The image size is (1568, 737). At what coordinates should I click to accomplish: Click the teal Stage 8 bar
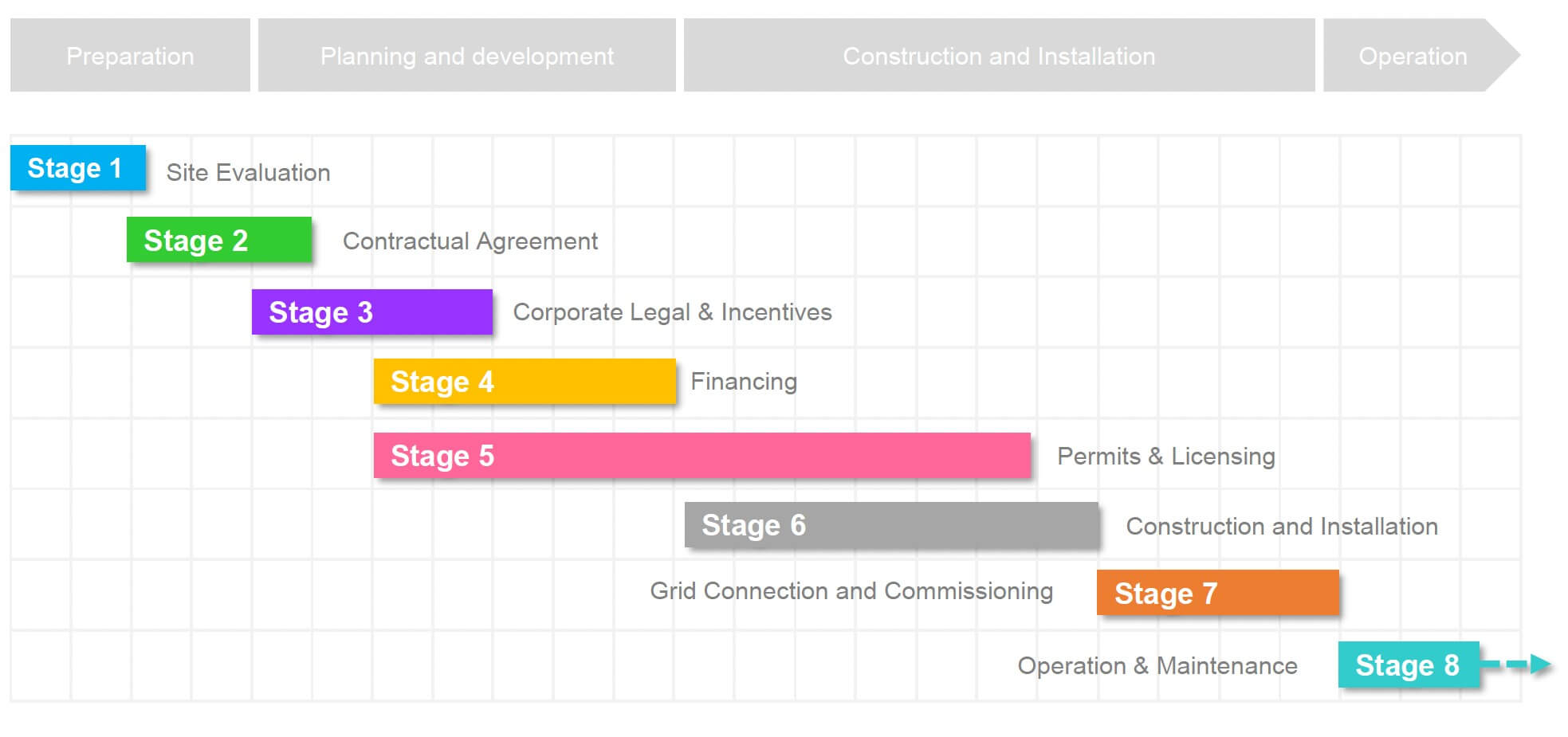click(x=1408, y=664)
